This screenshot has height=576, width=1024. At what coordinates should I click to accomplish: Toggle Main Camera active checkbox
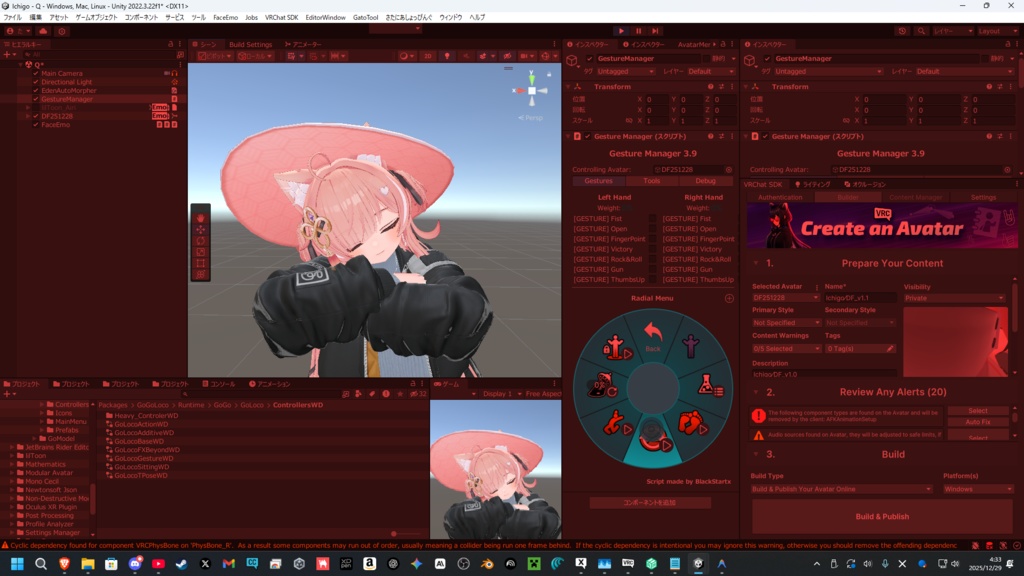tap(36, 74)
